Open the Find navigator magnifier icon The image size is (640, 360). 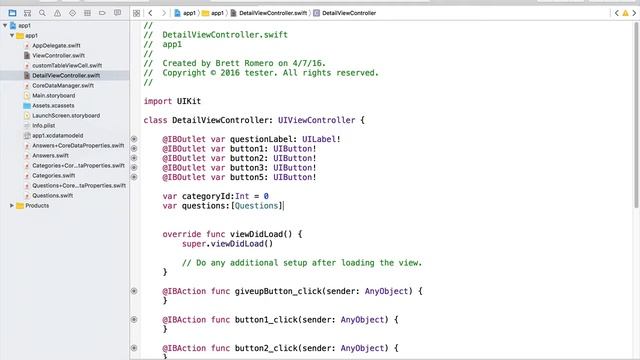coord(42,13)
